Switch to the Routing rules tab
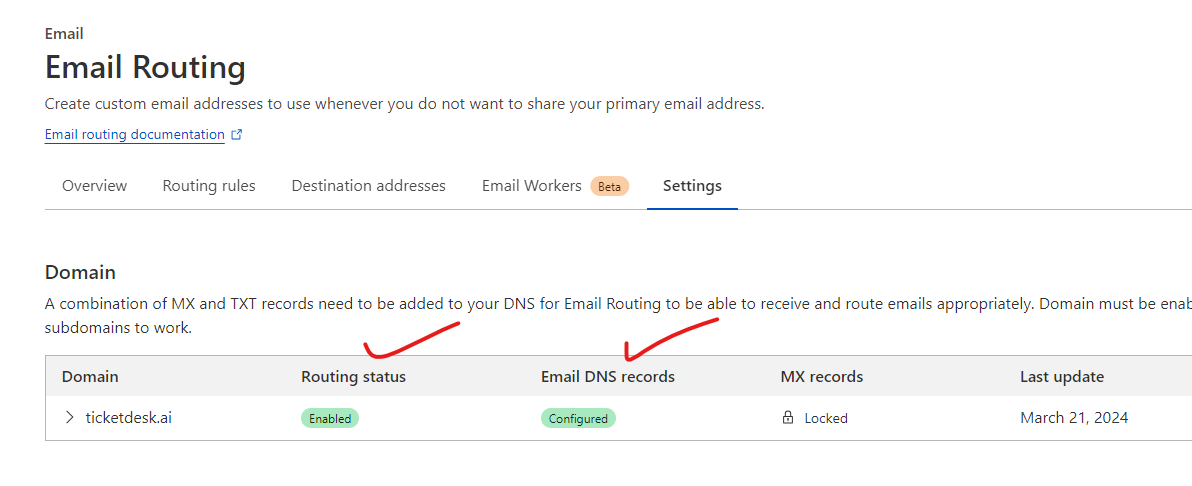 point(209,186)
